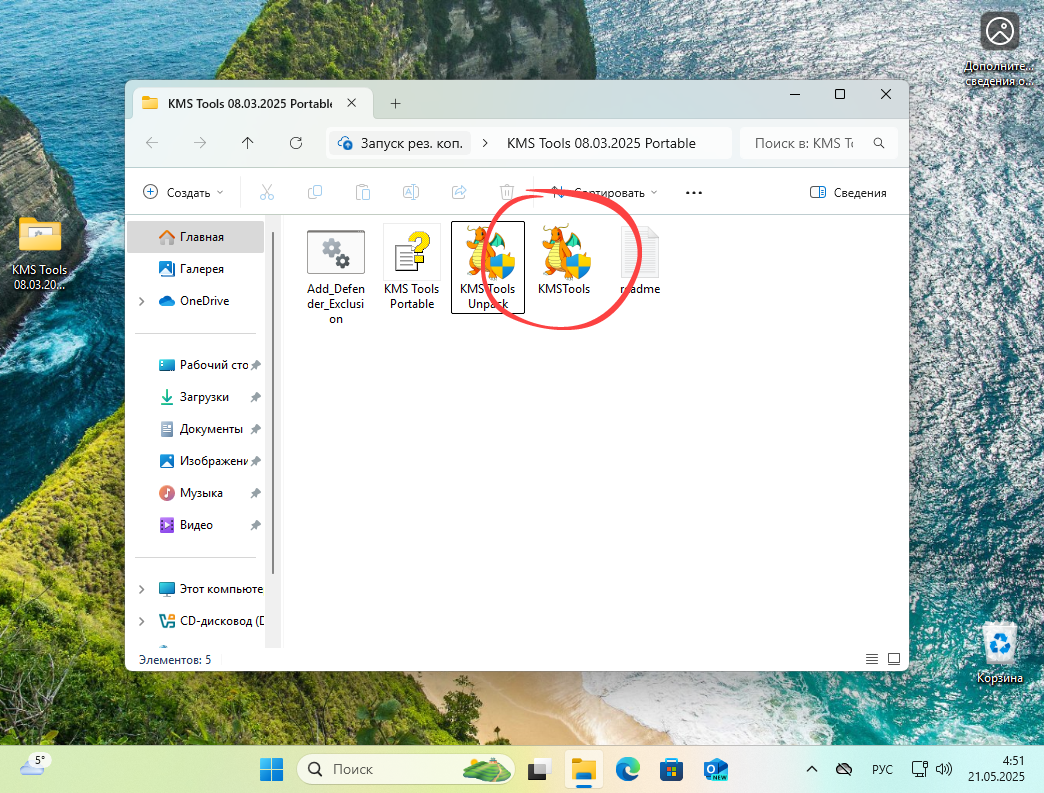
Task: Go to Загрузки in the sidebar
Action: [204, 397]
